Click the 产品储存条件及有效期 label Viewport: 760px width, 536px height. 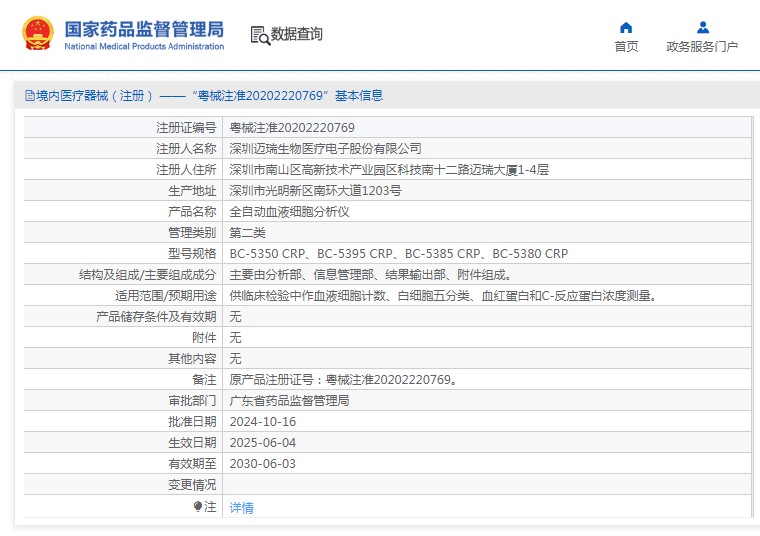(156, 316)
